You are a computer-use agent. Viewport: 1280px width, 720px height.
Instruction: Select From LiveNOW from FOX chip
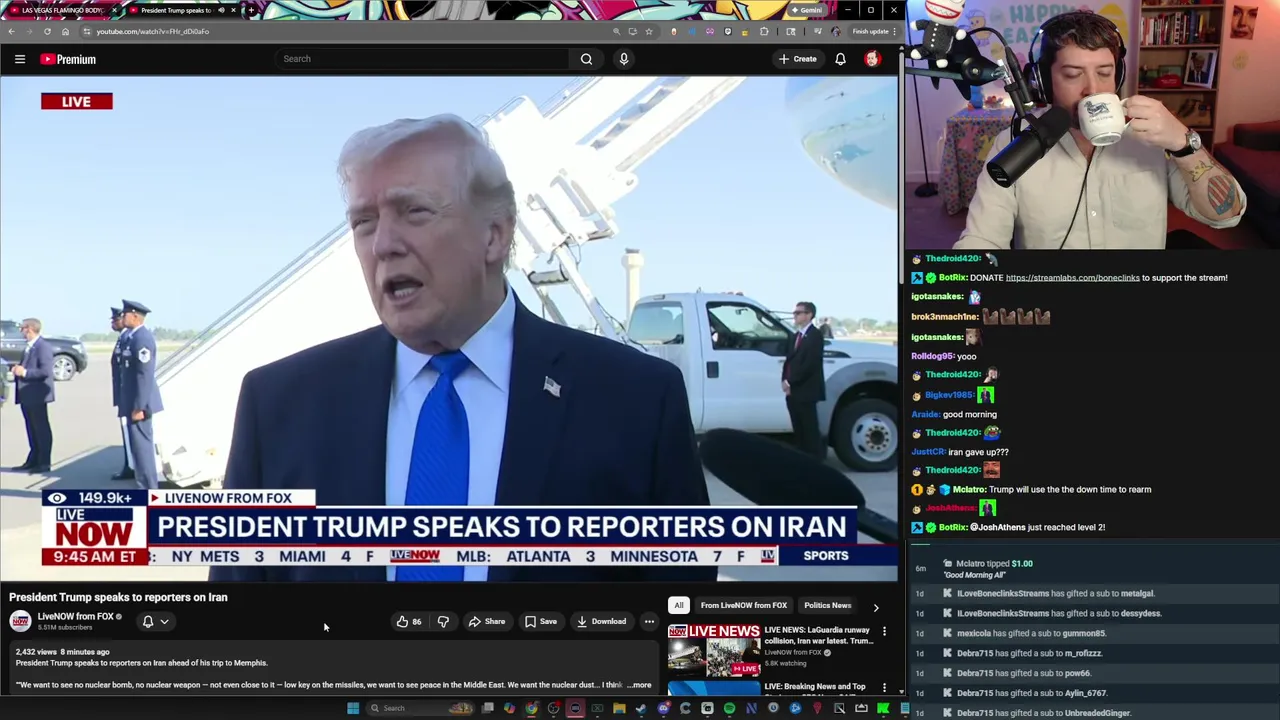pos(743,605)
